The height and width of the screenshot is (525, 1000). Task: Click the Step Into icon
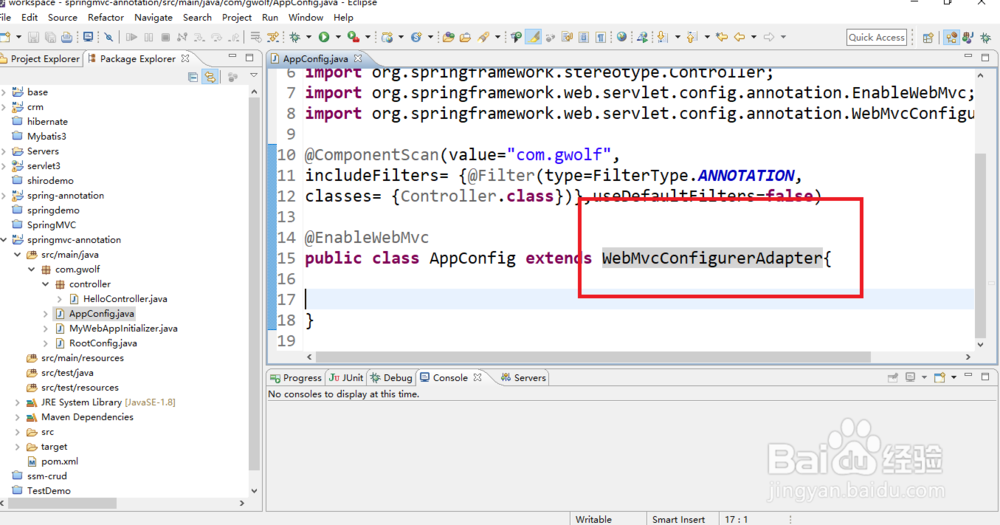coord(200,37)
